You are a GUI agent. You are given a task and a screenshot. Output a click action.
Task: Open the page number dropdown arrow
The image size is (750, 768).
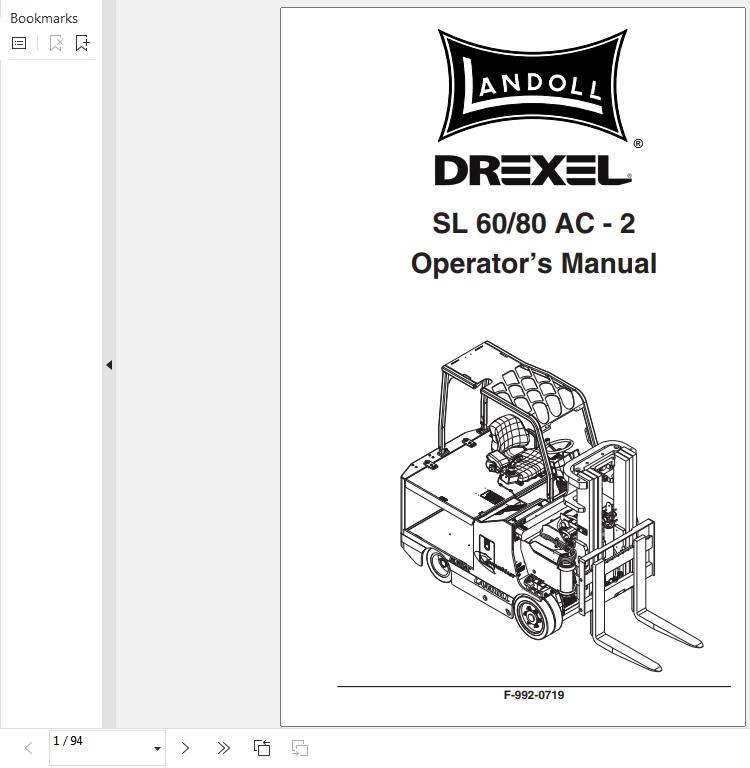[x=157, y=748]
